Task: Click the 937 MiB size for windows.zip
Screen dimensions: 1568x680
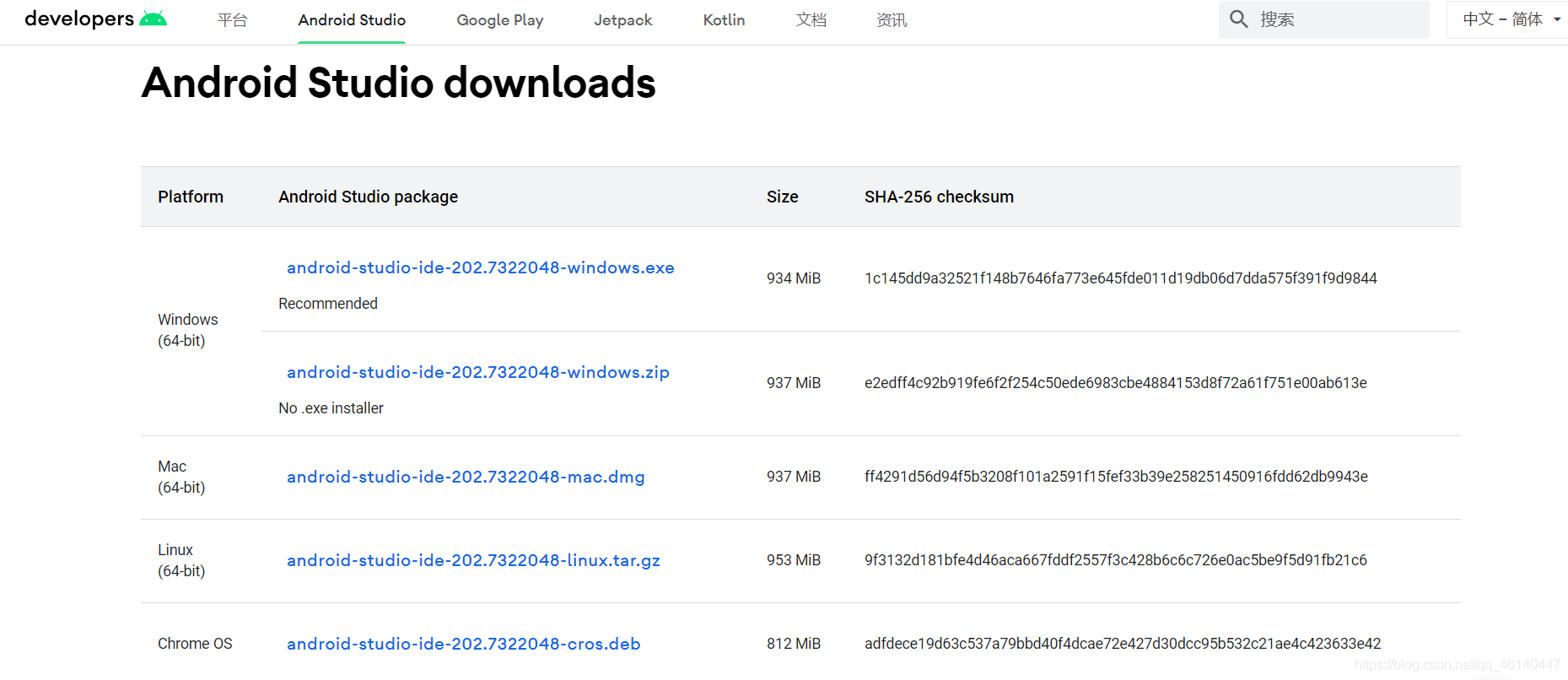Action: coord(794,383)
